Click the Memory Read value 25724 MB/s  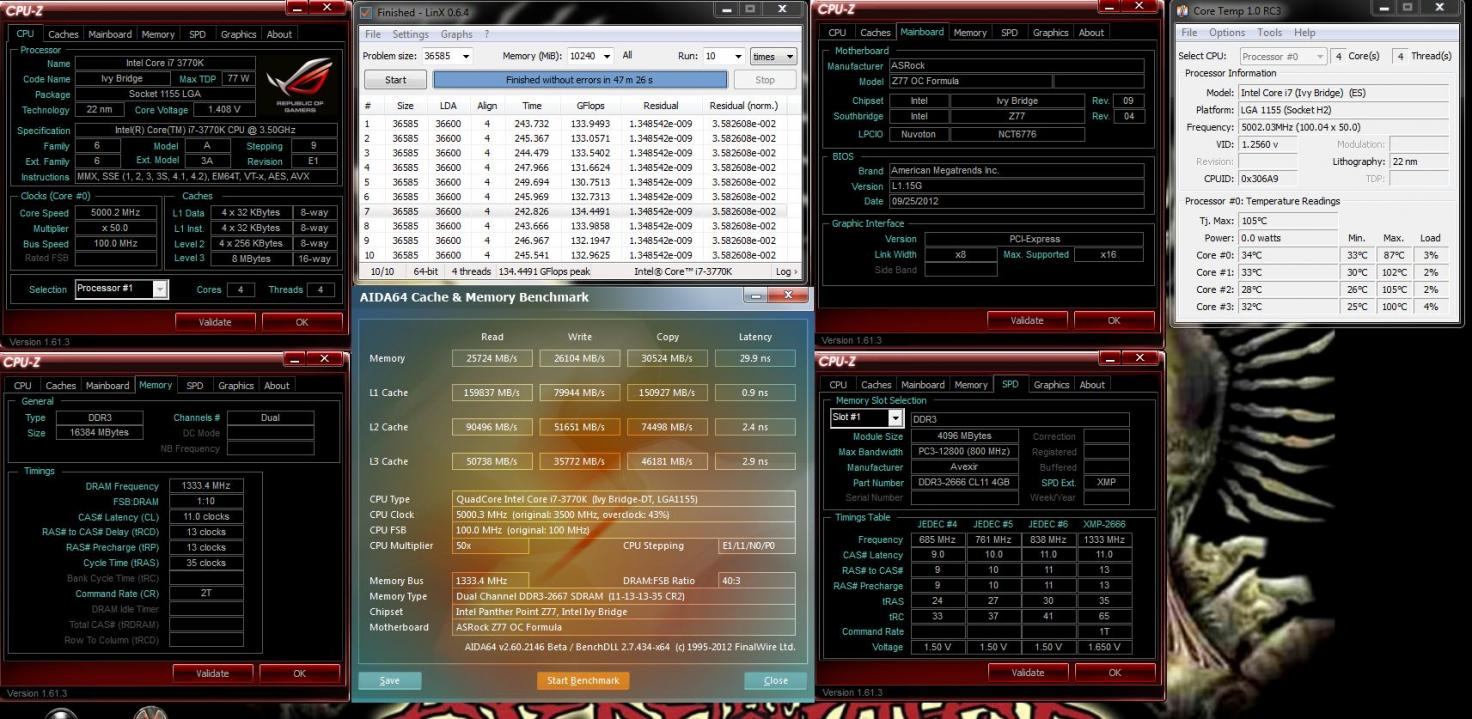(492, 358)
